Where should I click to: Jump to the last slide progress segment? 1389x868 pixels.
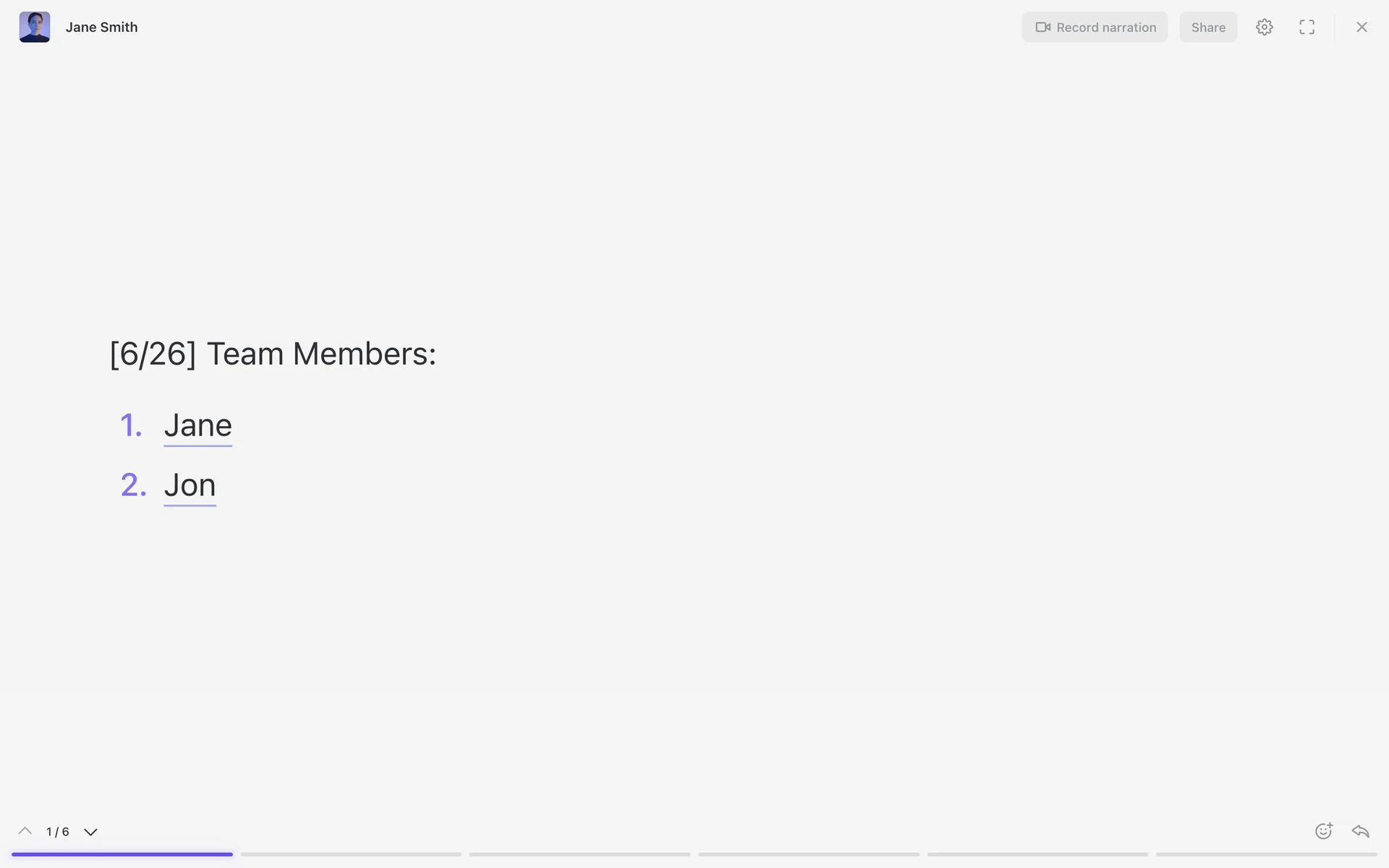(x=1266, y=854)
